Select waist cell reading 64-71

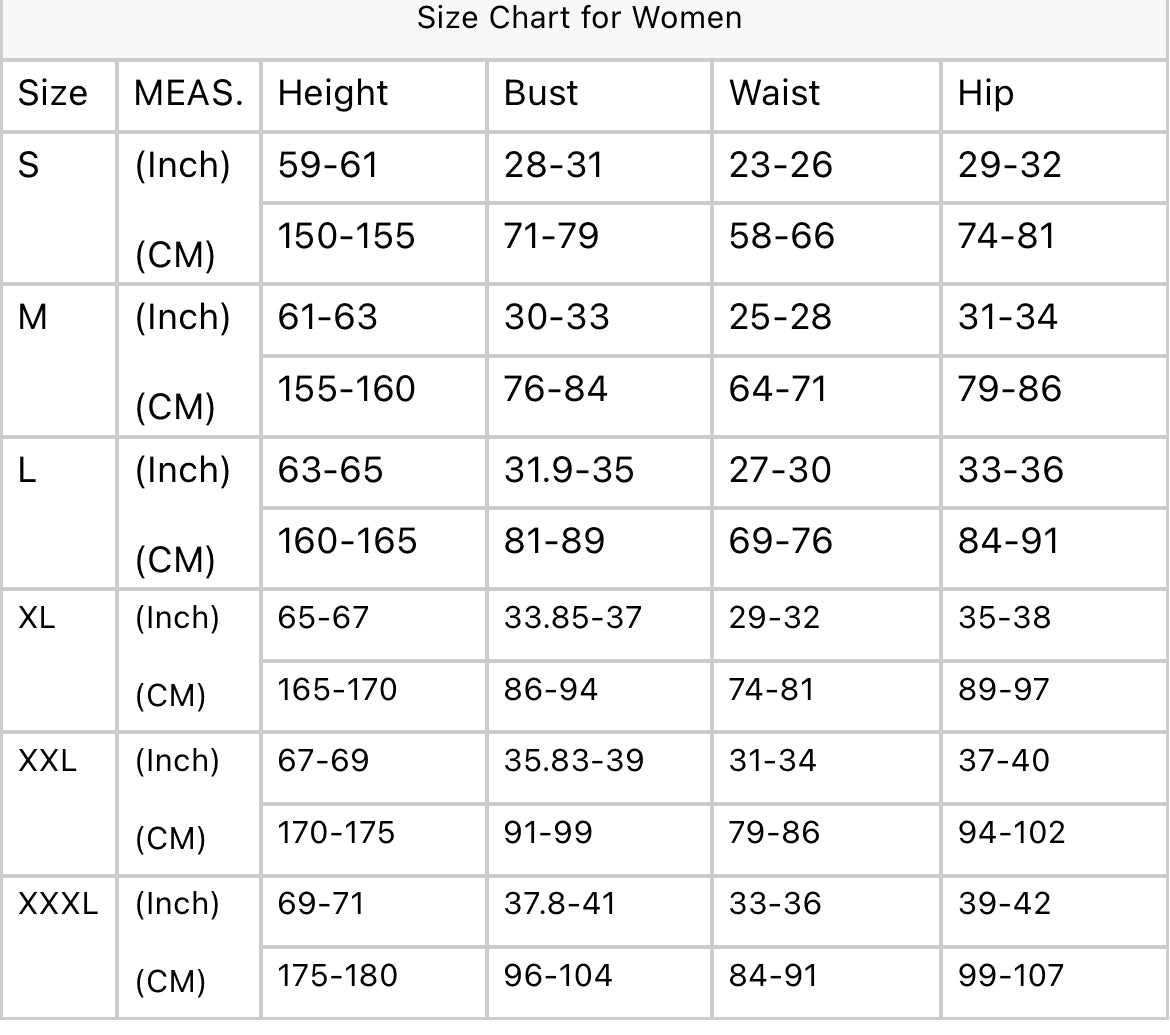click(779, 389)
